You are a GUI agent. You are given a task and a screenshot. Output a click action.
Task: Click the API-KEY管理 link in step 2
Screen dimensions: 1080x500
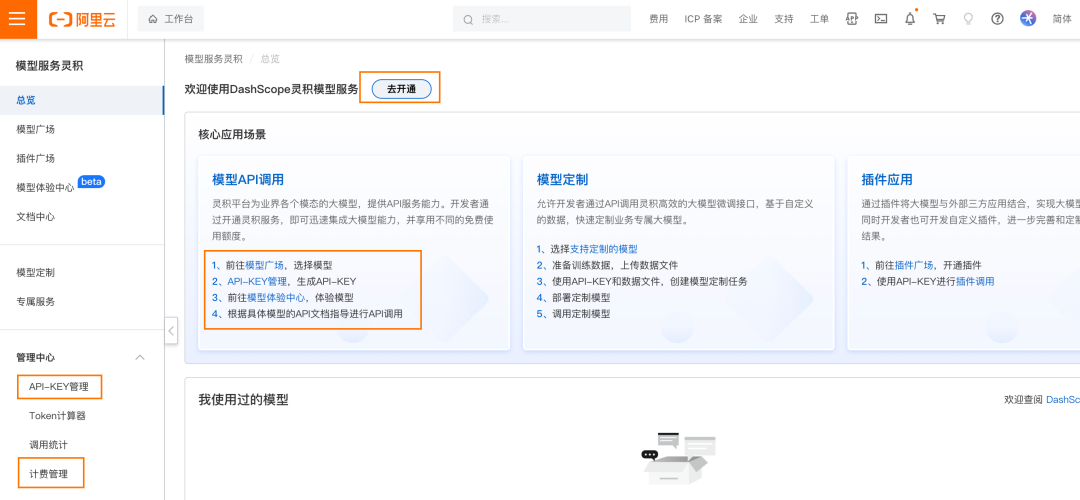pos(257,281)
